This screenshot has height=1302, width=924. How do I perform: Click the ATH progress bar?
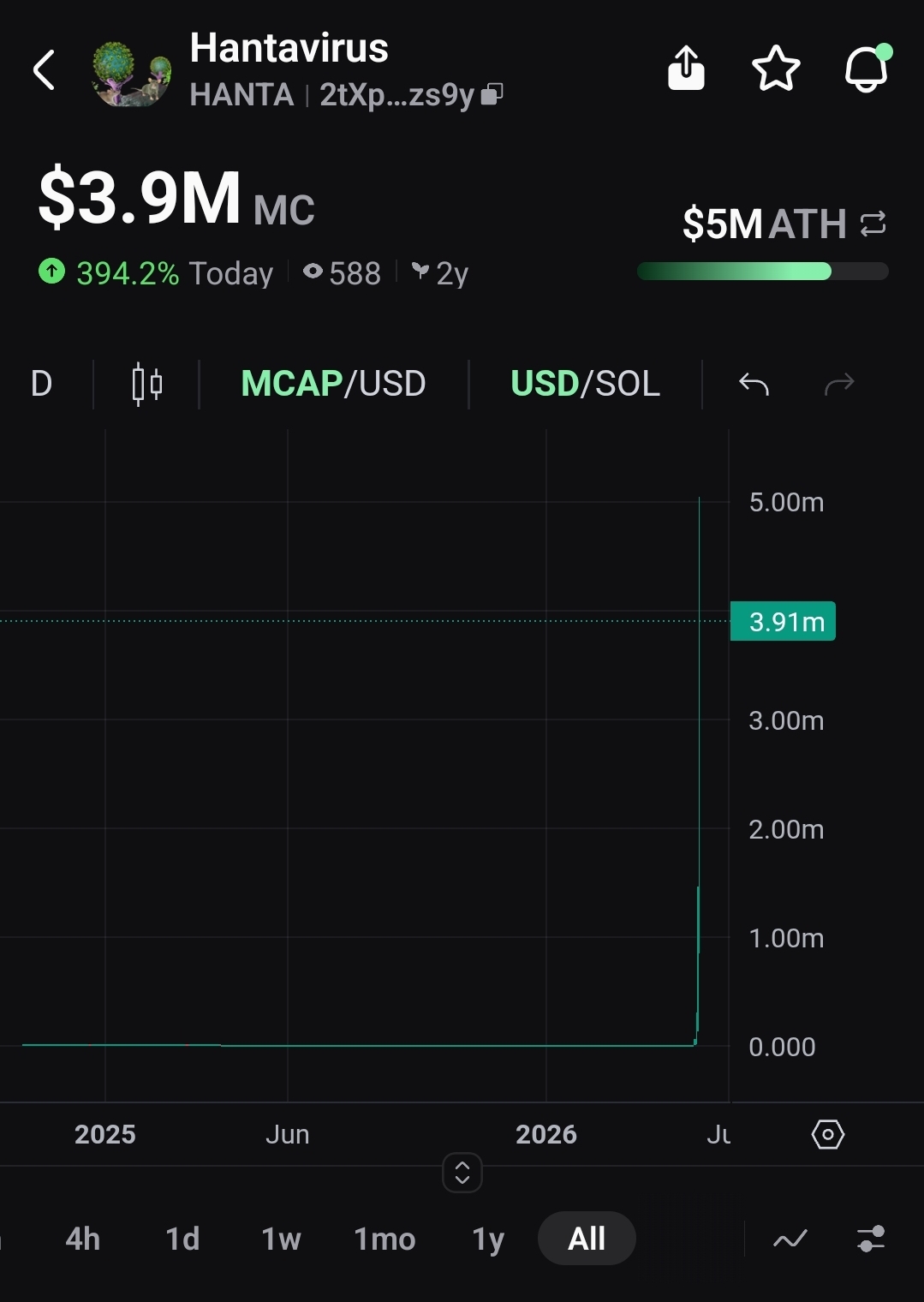point(763,272)
